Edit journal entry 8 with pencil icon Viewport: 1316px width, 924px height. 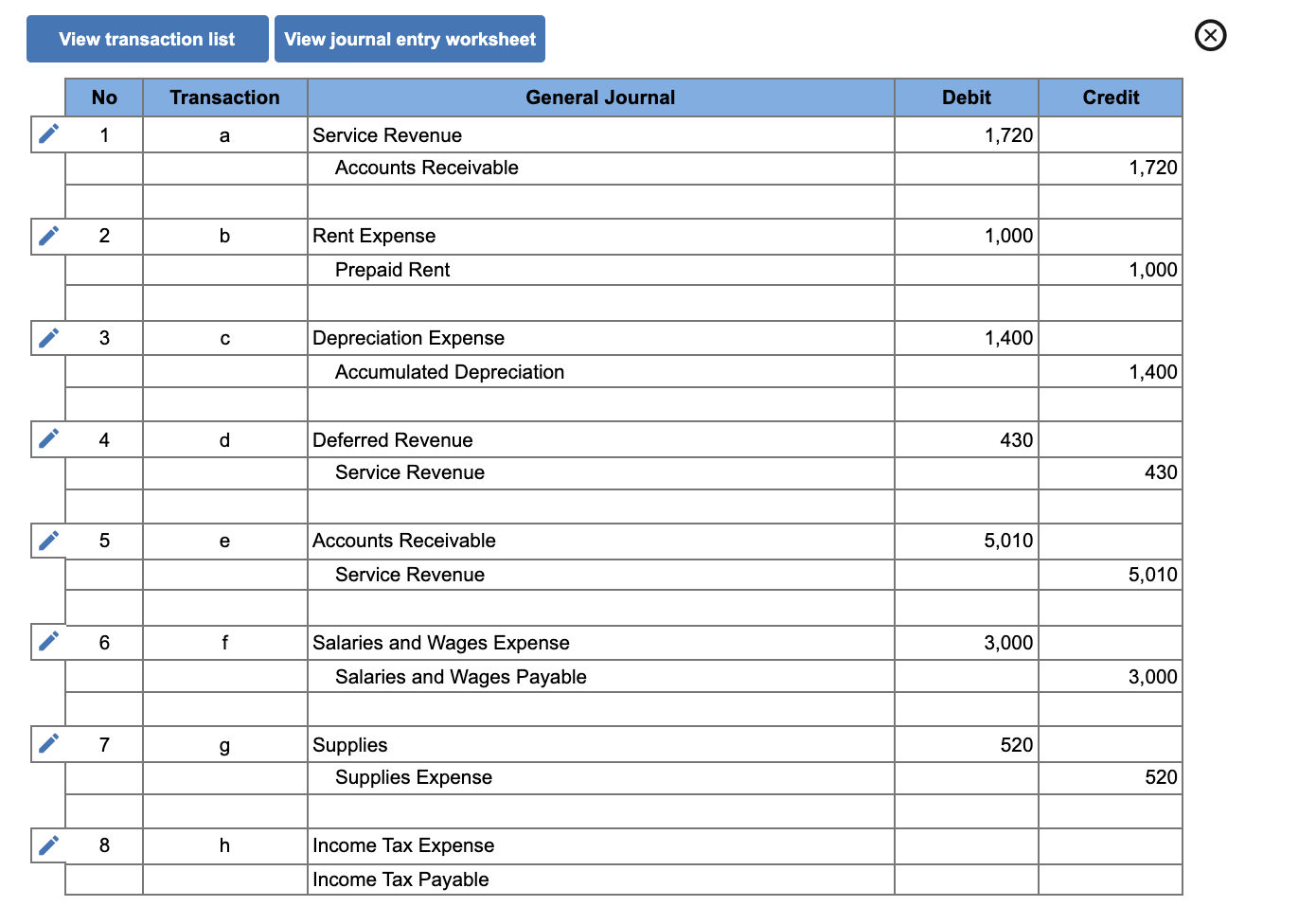click(x=49, y=845)
